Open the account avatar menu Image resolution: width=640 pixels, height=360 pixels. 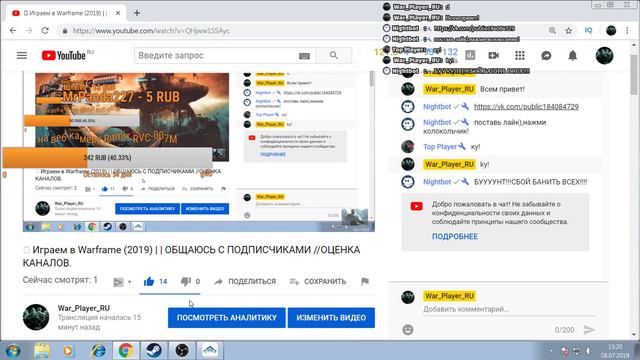pyautogui.click(x=604, y=55)
